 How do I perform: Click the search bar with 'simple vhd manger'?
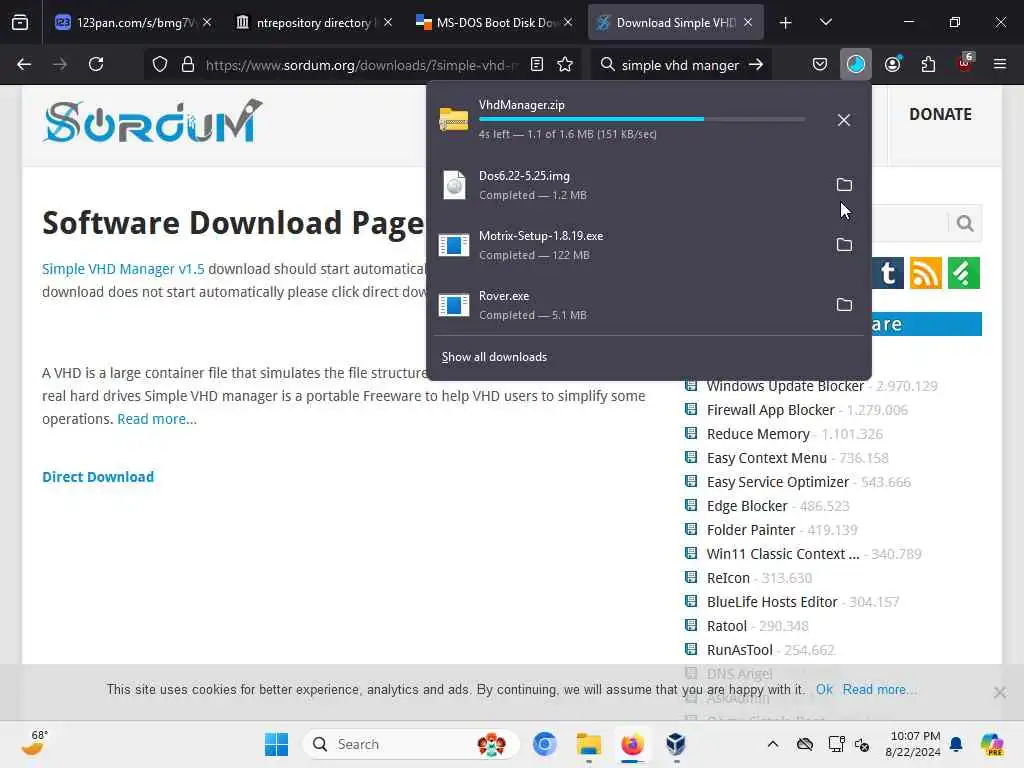679,65
